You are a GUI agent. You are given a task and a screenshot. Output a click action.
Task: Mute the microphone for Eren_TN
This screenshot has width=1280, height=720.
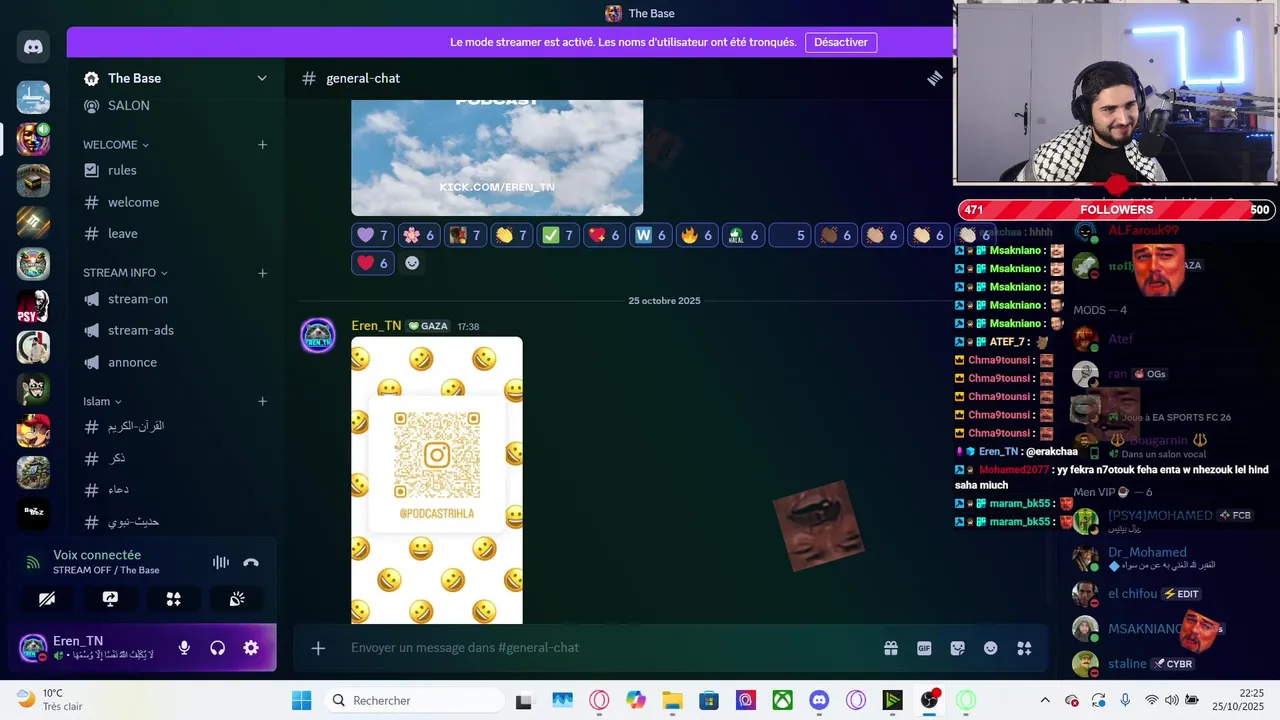(x=184, y=648)
